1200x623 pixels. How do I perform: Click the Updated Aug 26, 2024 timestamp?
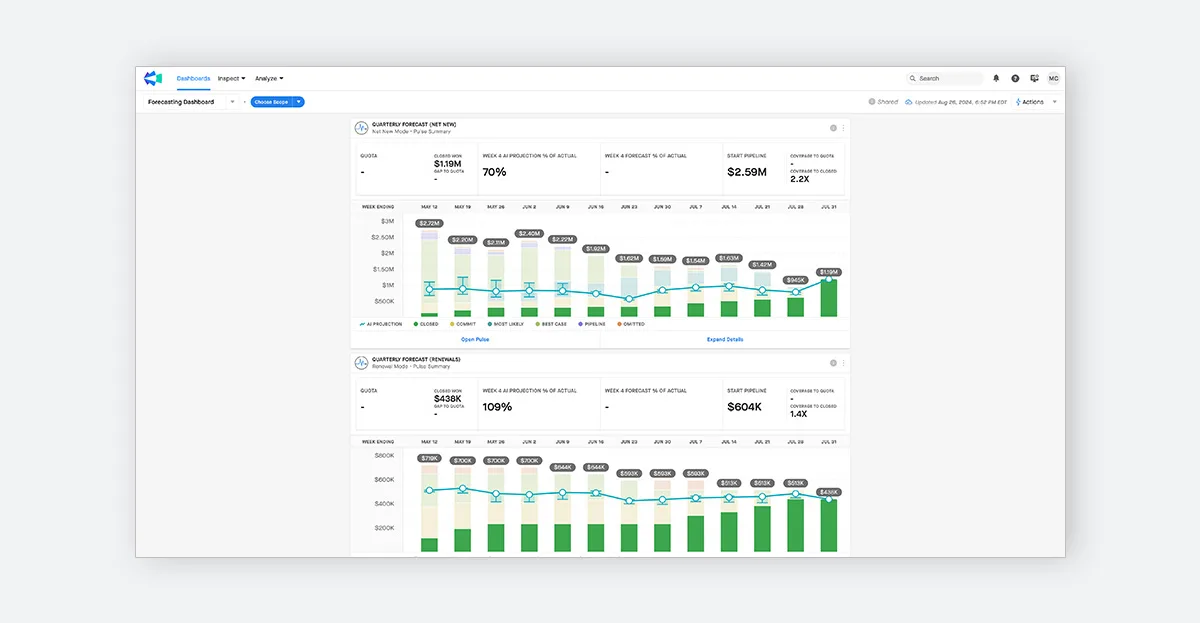pos(960,102)
